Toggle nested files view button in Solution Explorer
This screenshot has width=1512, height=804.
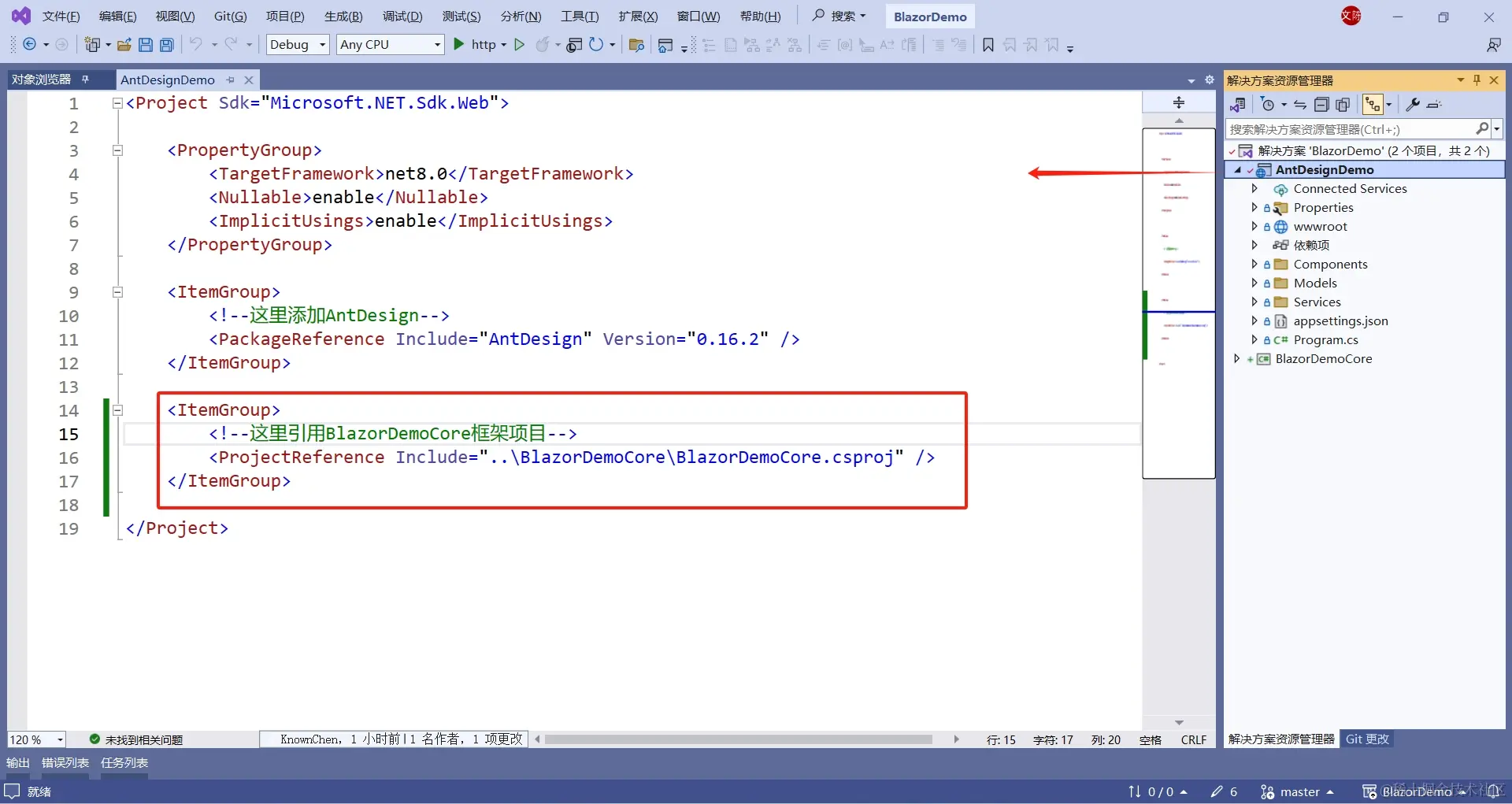click(x=1373, y=105)
